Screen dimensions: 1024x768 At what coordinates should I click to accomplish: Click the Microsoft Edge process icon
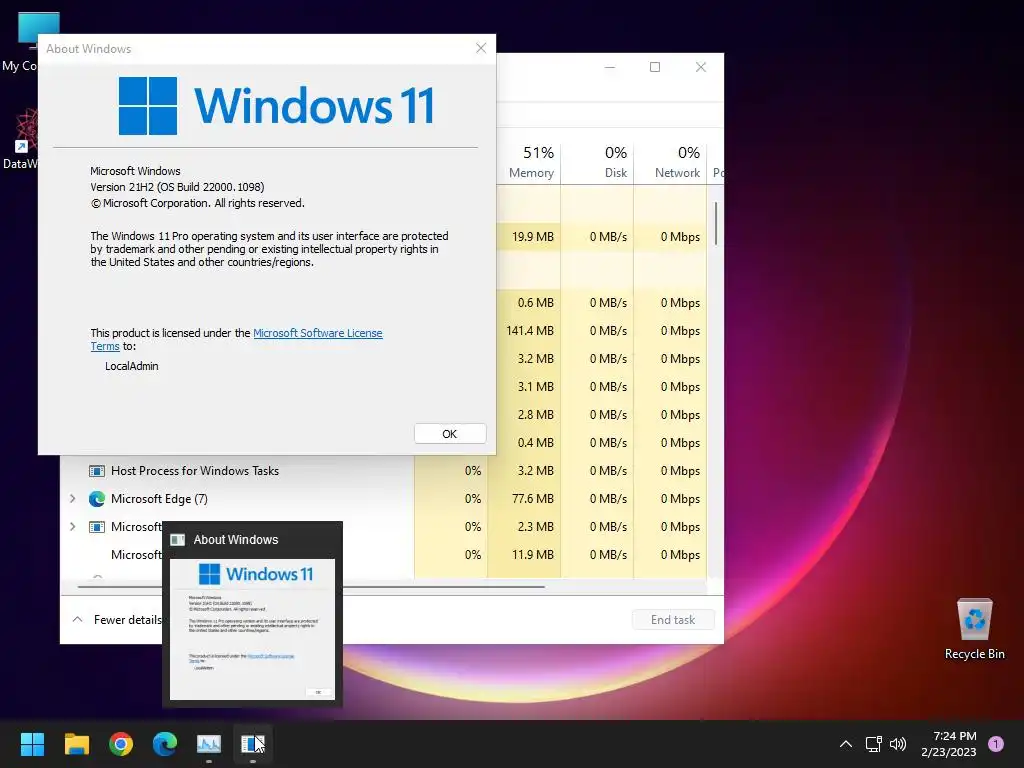[x=97, y=499]
